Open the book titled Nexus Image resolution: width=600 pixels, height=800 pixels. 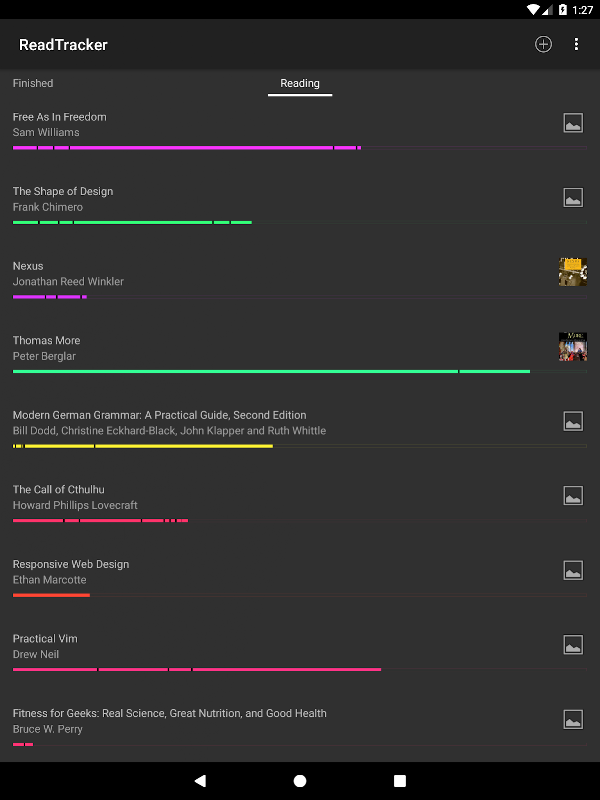point(28,266)
